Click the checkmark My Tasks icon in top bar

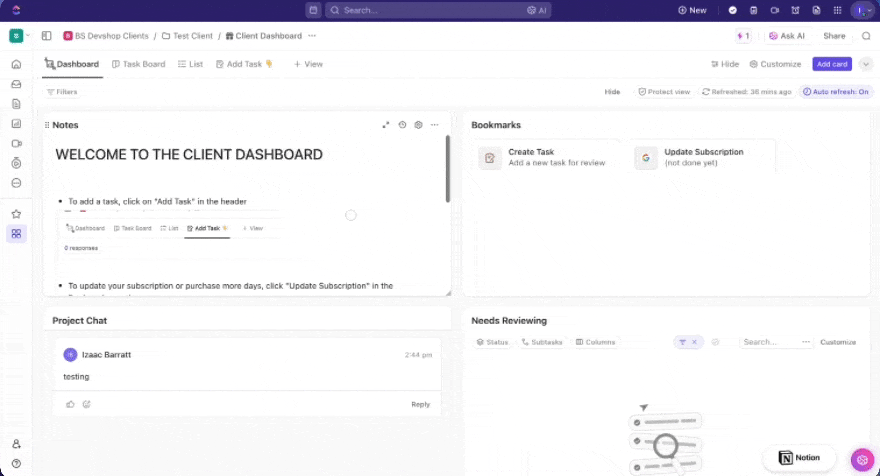[732, 10]
